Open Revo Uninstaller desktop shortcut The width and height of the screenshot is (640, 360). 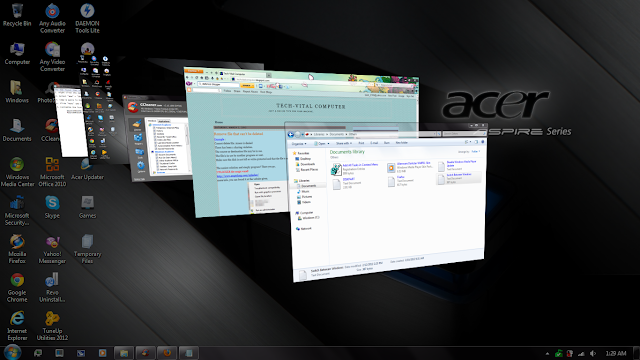pos(52,287)
